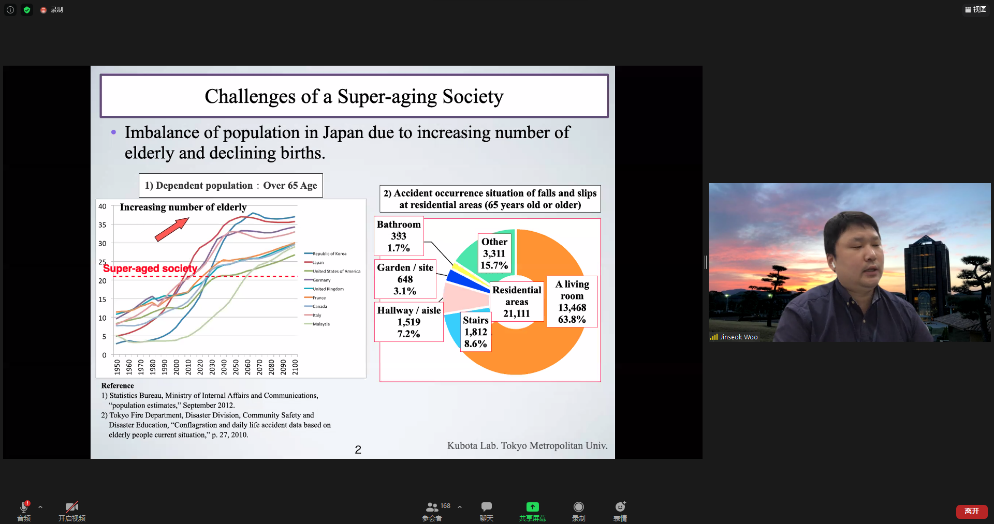Screen dimensions: 994x524
Task: Click the slide title "Challenges of a Super-aging Society"
Action: coord(354,96)
